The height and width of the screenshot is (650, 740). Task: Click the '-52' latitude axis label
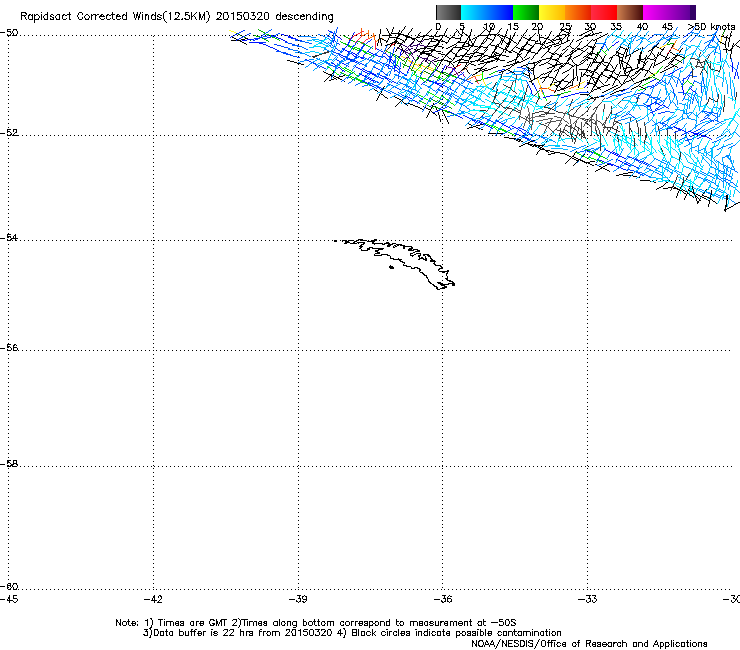pos(9,133)
